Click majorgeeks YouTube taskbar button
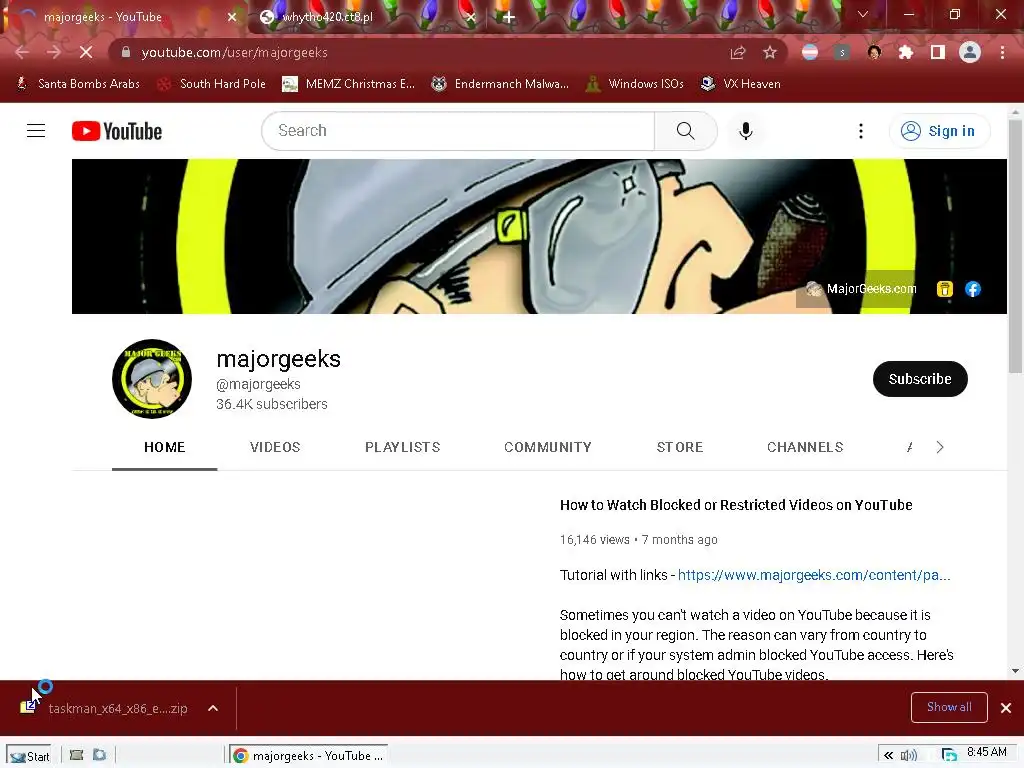 [x=308, y=756]
